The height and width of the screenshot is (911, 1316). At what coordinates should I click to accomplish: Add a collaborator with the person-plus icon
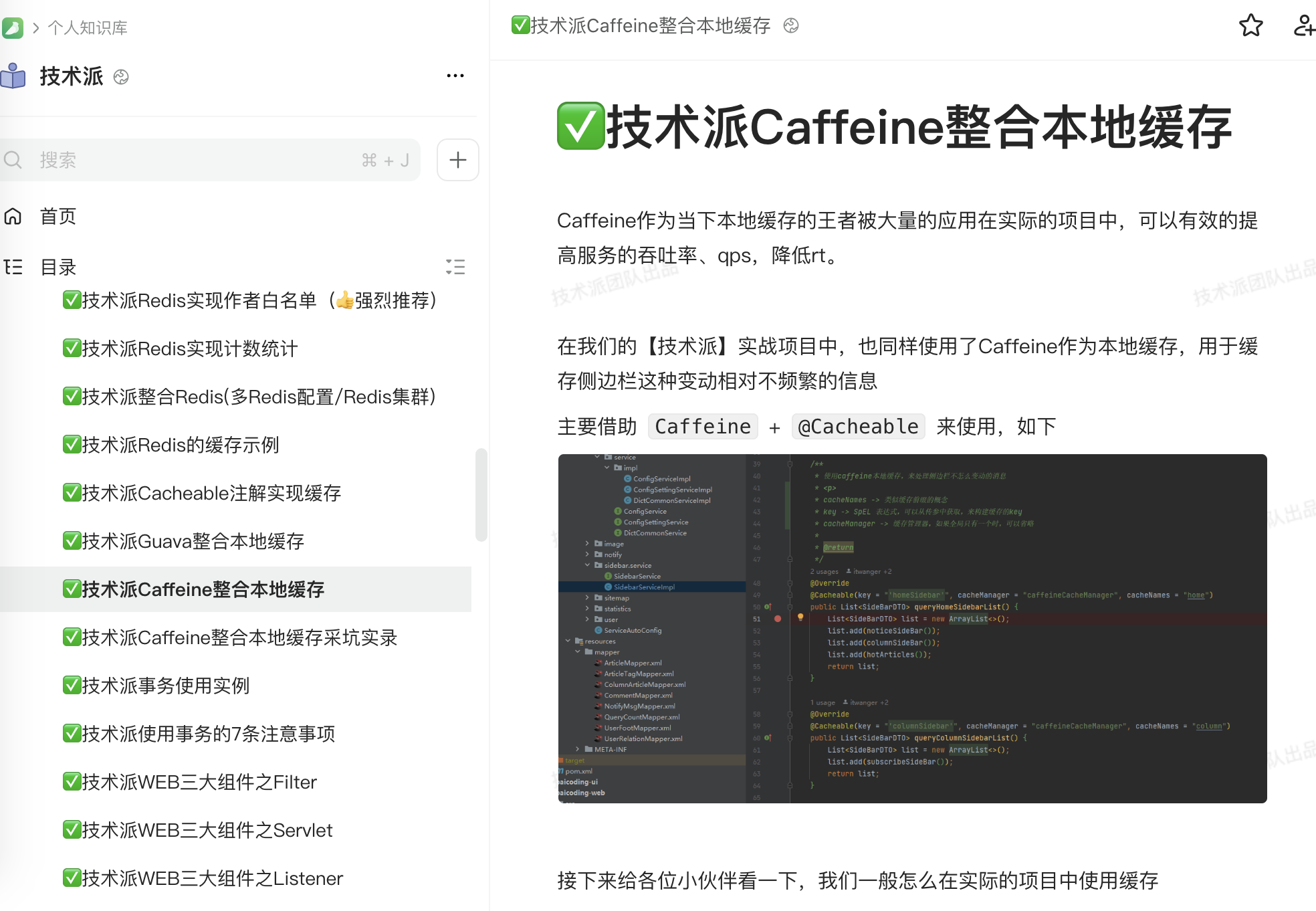(1303, 26)
